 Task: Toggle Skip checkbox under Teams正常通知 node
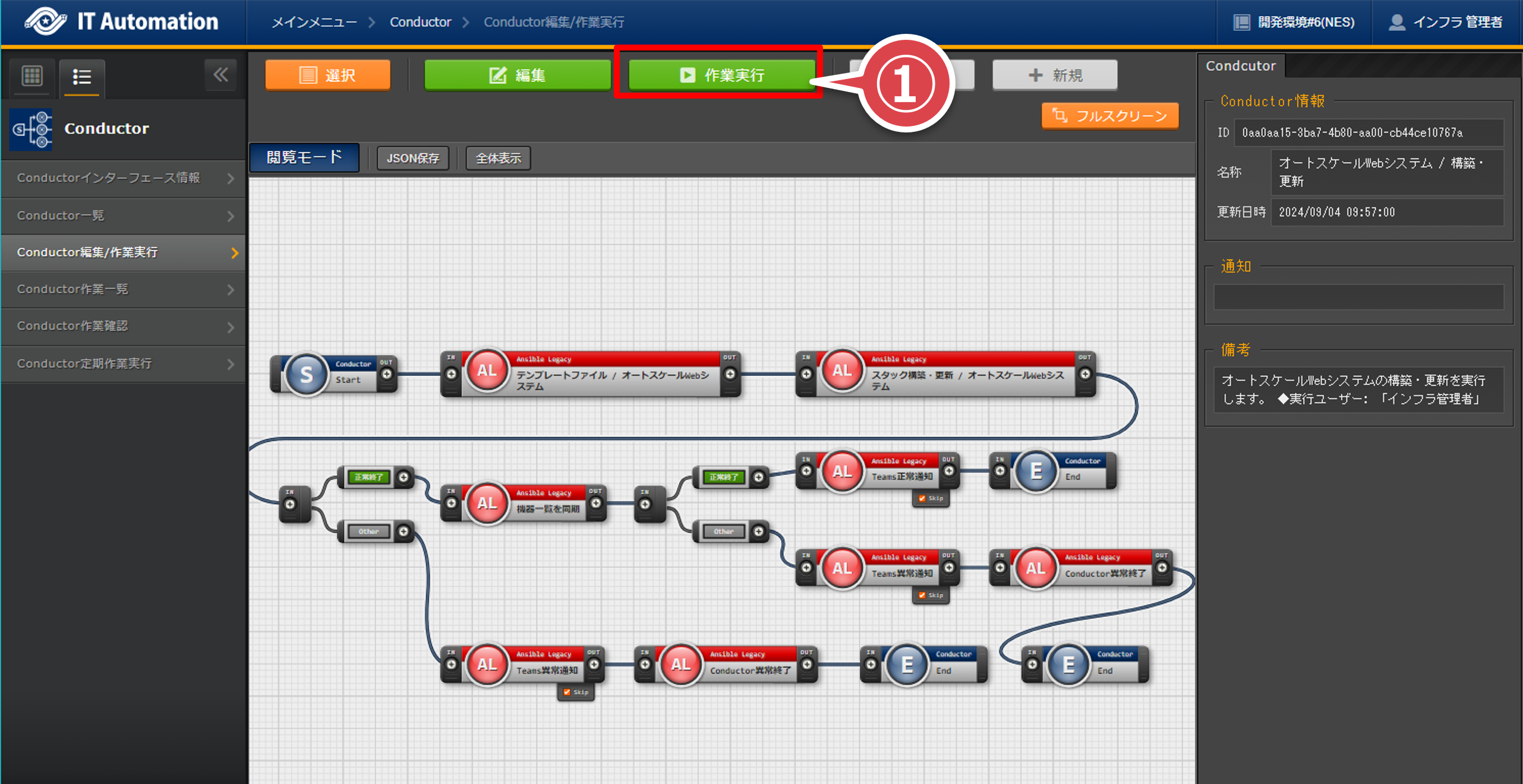922,499
